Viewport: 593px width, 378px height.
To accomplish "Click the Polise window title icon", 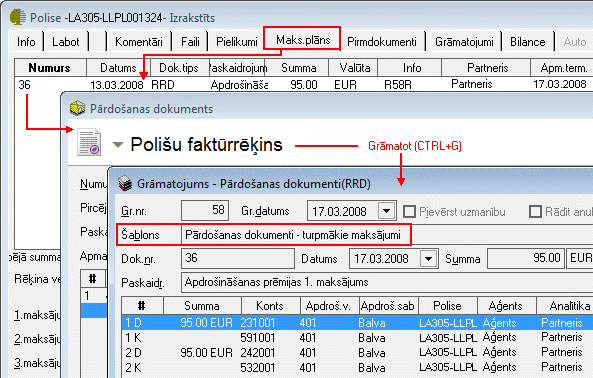I will (x=17, y=17).
